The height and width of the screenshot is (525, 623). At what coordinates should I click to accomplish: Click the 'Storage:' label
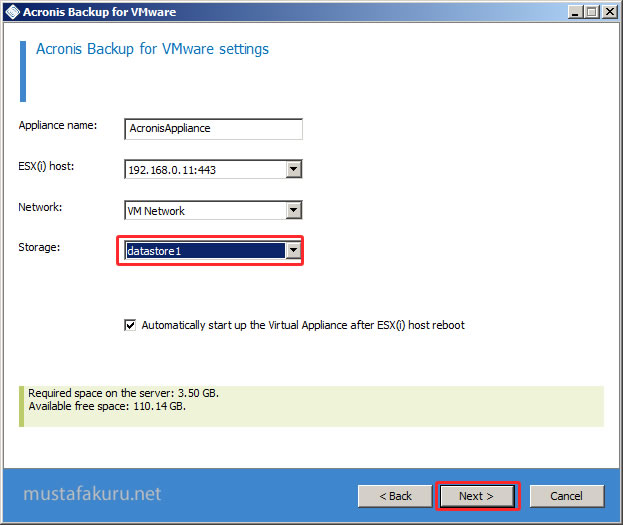click(39, 247)
